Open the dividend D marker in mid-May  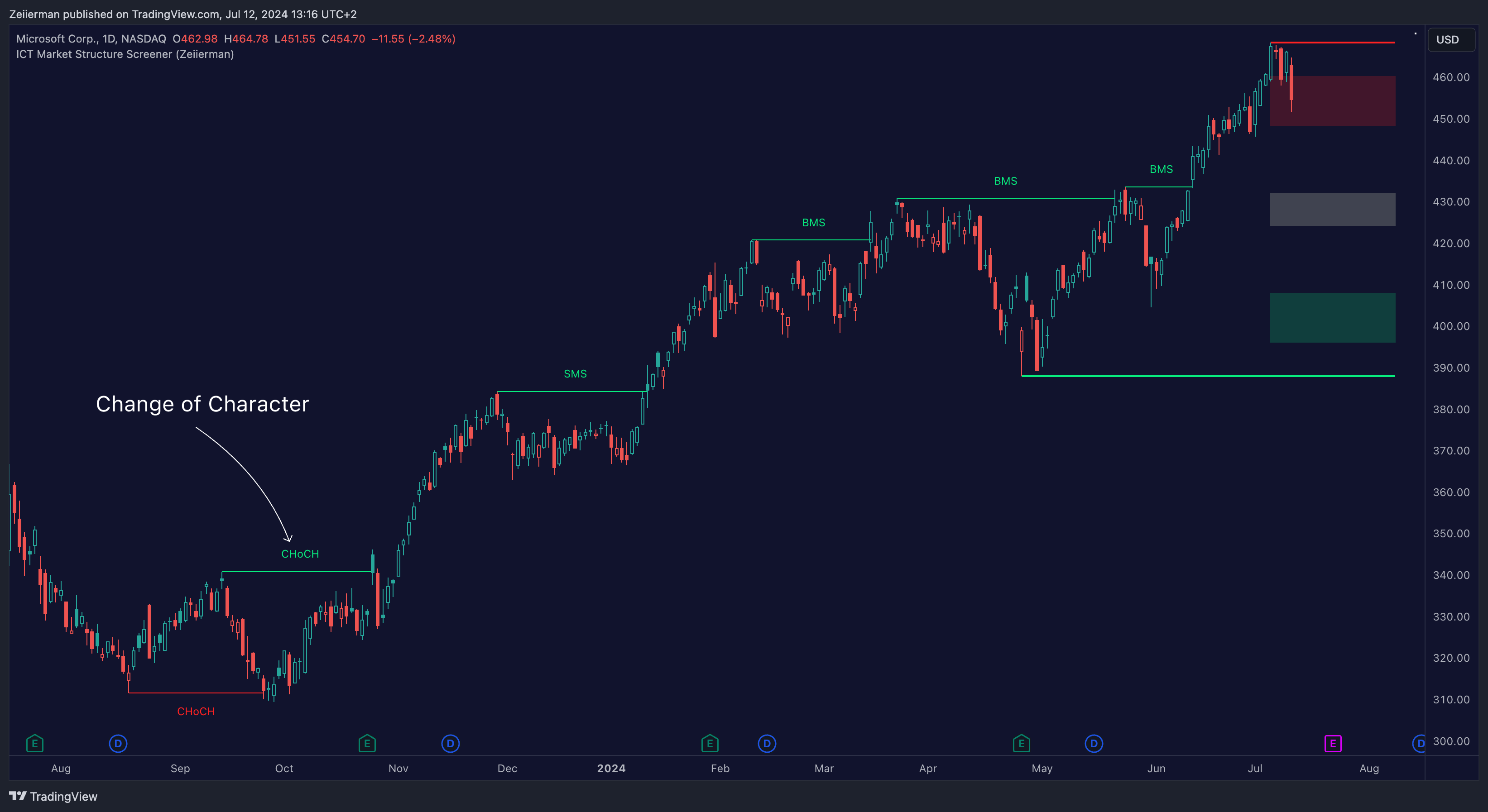click(1094, 743)
